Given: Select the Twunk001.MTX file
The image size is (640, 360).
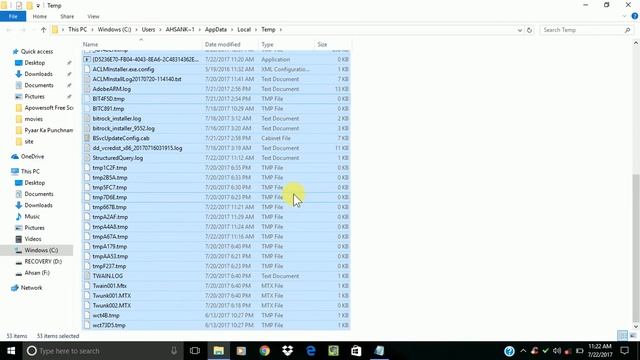Looking at the screenshot, I should point(111,296).
